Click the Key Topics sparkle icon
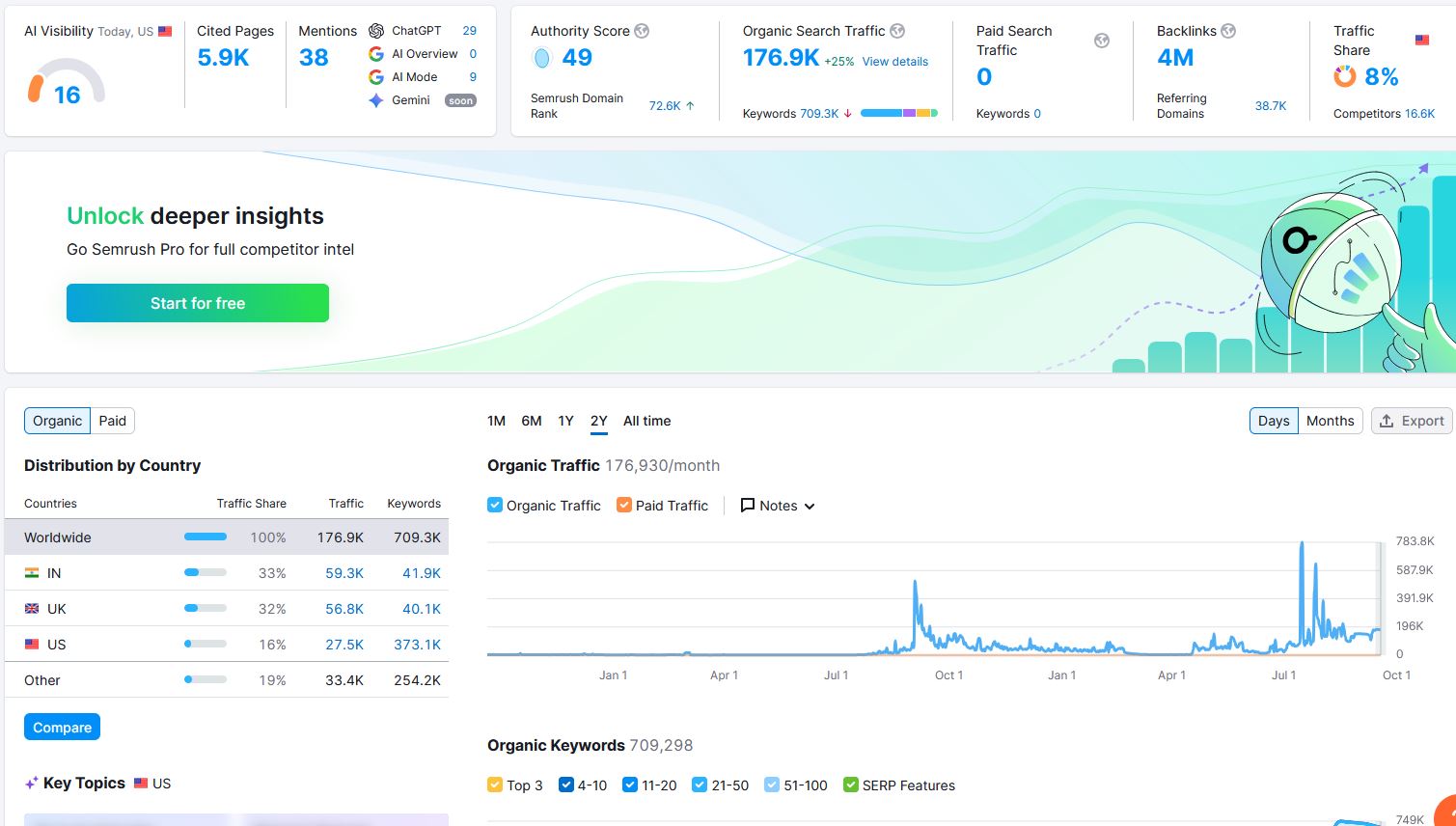The image size is (1456, 826). click(32, 784)
